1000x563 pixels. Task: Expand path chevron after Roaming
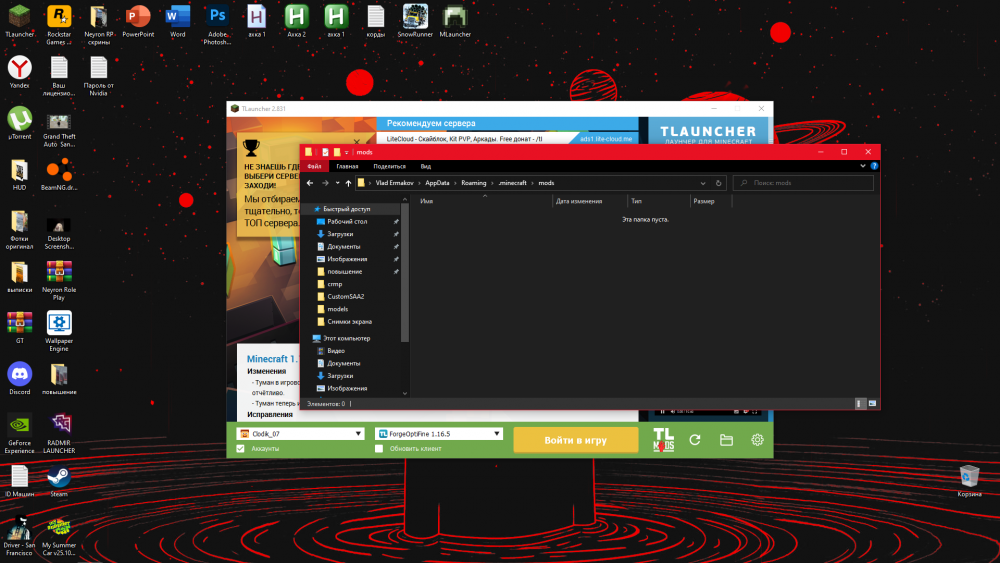click(492, 183)
